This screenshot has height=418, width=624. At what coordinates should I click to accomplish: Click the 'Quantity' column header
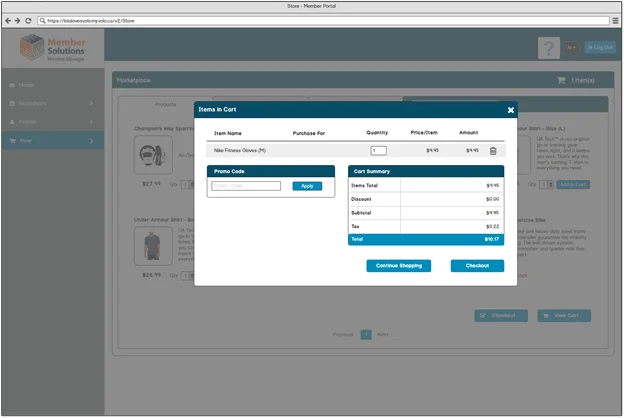pos(377,133)
